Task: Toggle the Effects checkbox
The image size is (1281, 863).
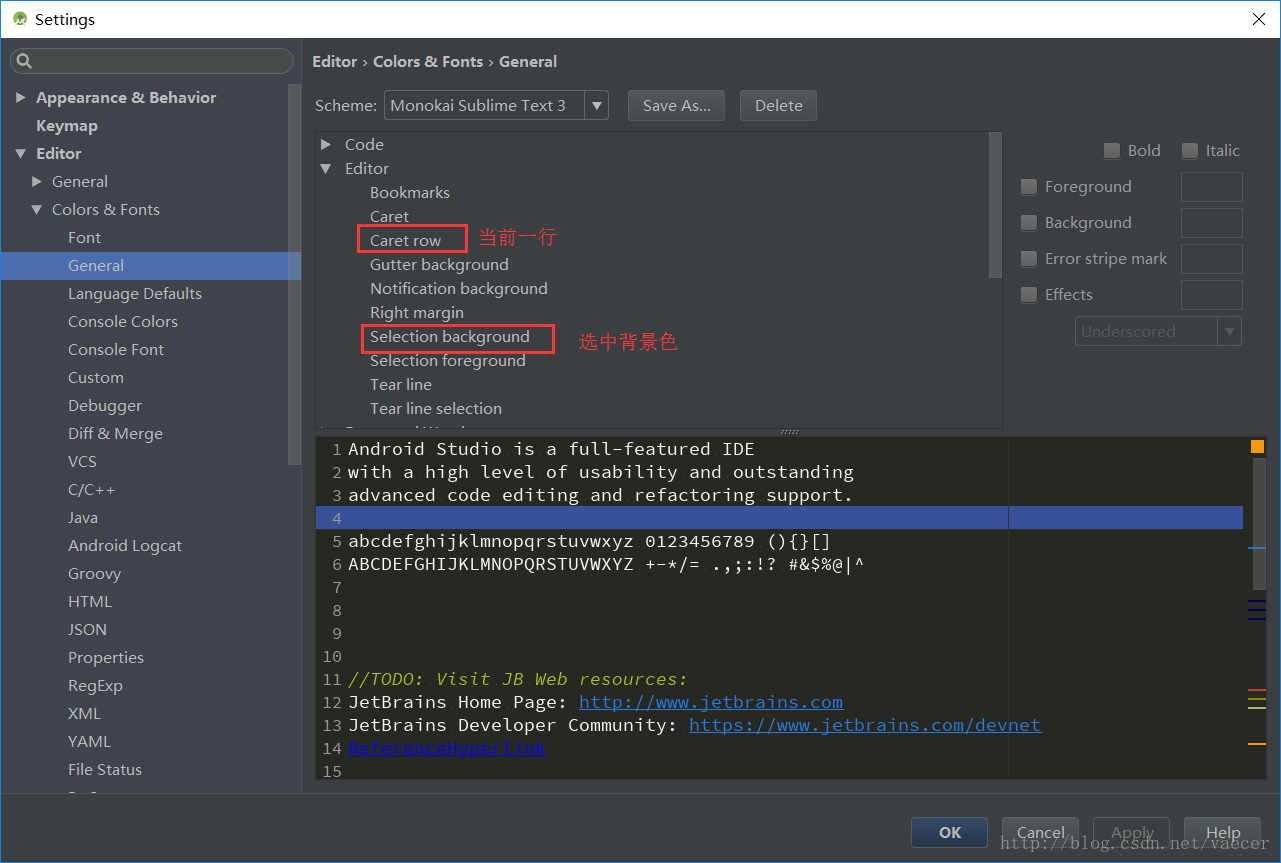Action: [x=1029, y=295]
